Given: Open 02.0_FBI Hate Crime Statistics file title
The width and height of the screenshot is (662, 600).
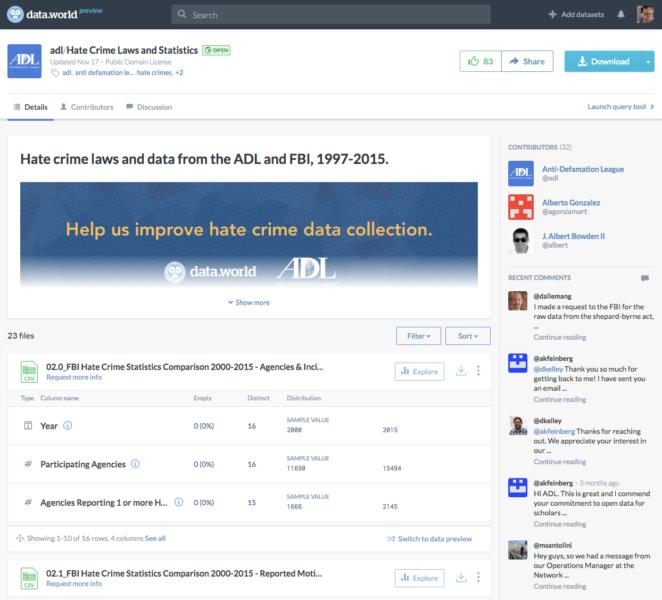Looking at the screenshot, I should (x=184, y=367).
